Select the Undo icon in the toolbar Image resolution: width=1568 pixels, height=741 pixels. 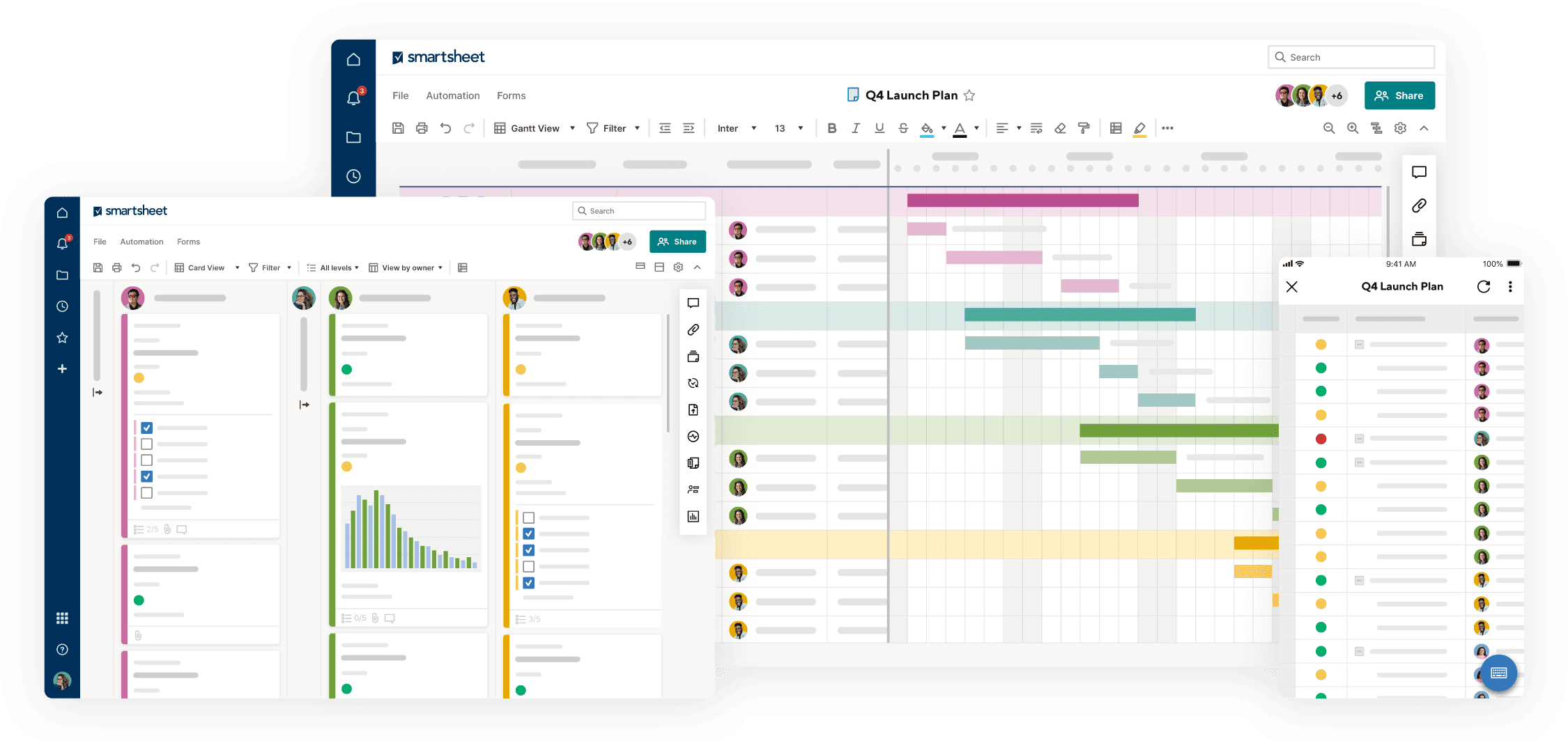446,127
